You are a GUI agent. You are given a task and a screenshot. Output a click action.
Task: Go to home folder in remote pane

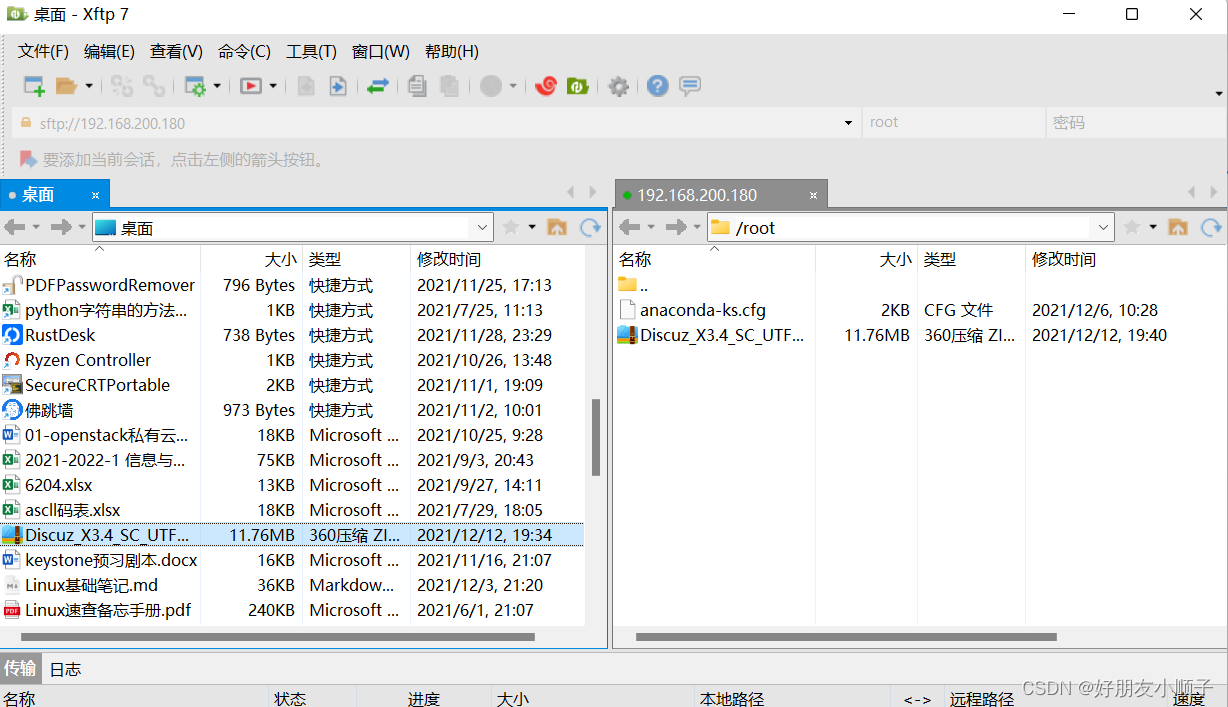pos(1178,228)
